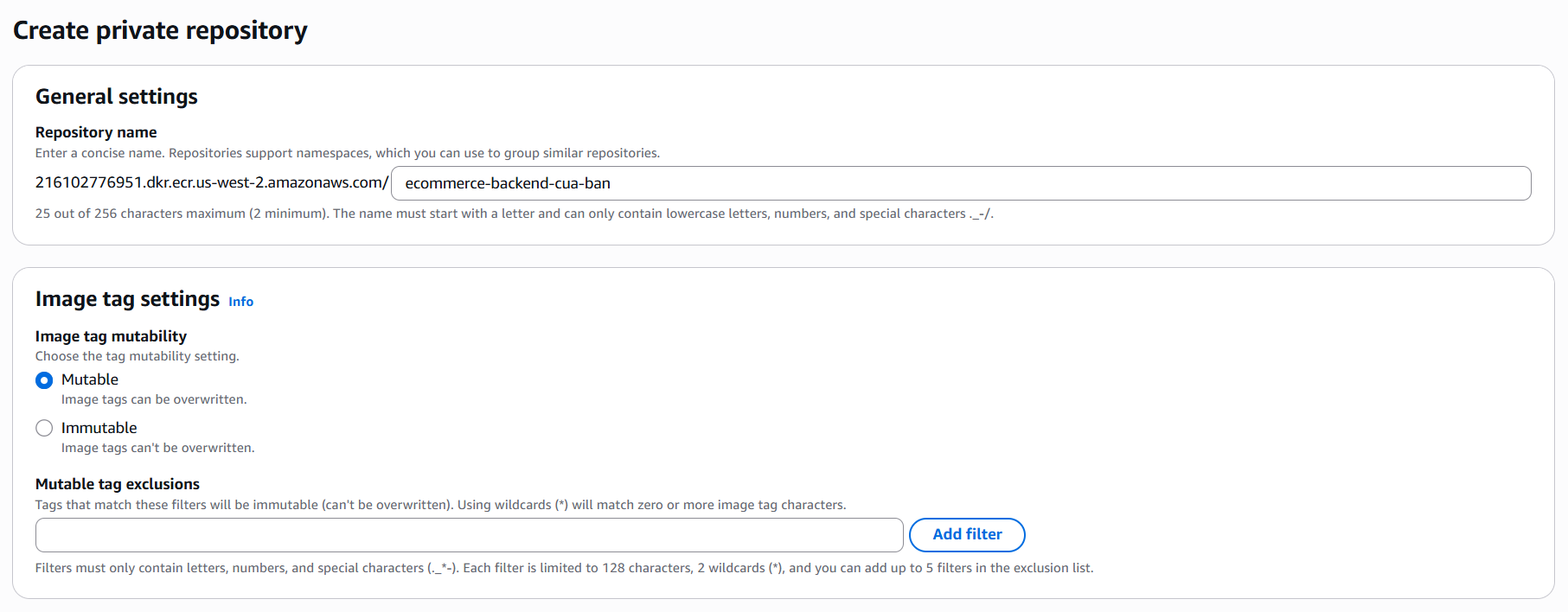Click the filter limits helper text
The image size is (1568, 612).
point(564,568)
